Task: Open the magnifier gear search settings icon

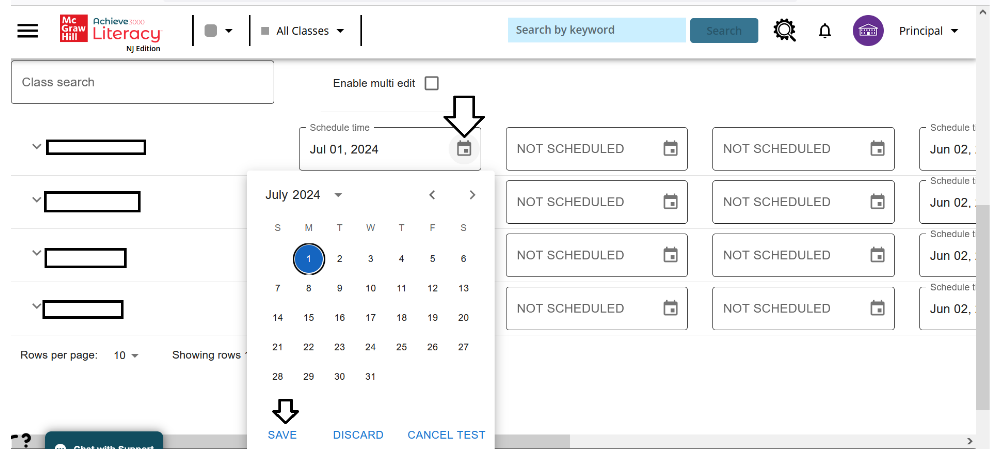Action: (784, 30)
